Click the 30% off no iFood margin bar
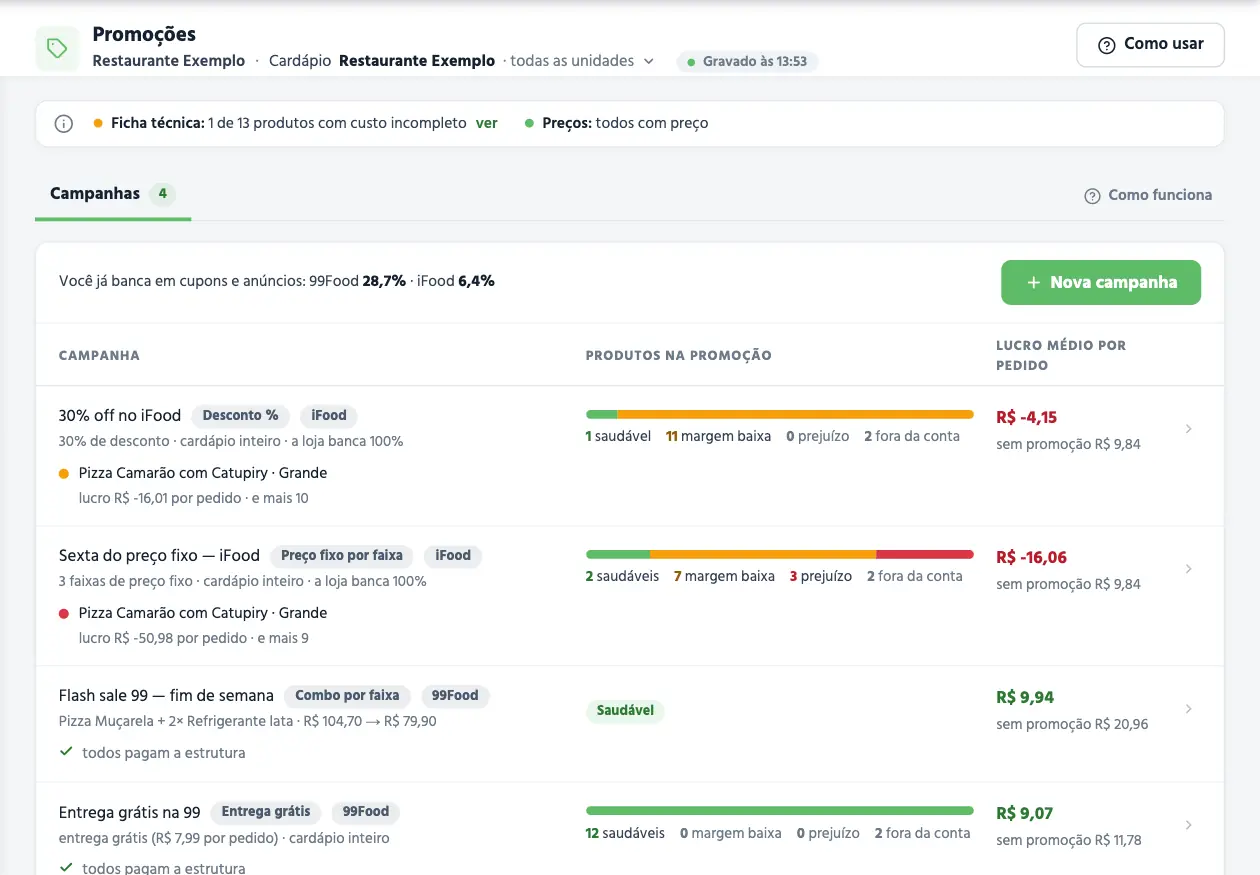The image size is (1260, 875). (780, 414)
